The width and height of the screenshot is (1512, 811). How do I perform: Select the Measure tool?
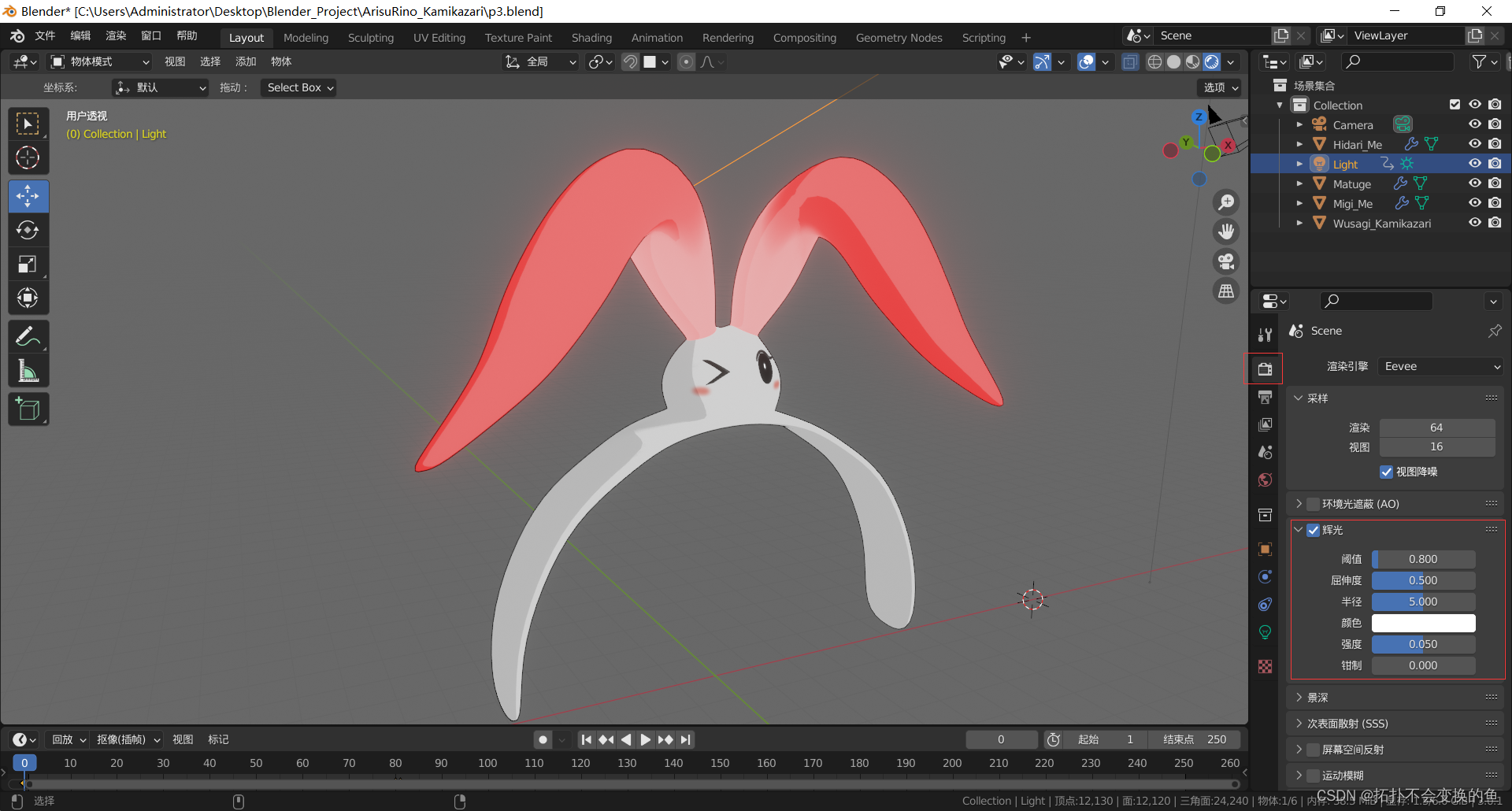[x=28, y=371]
